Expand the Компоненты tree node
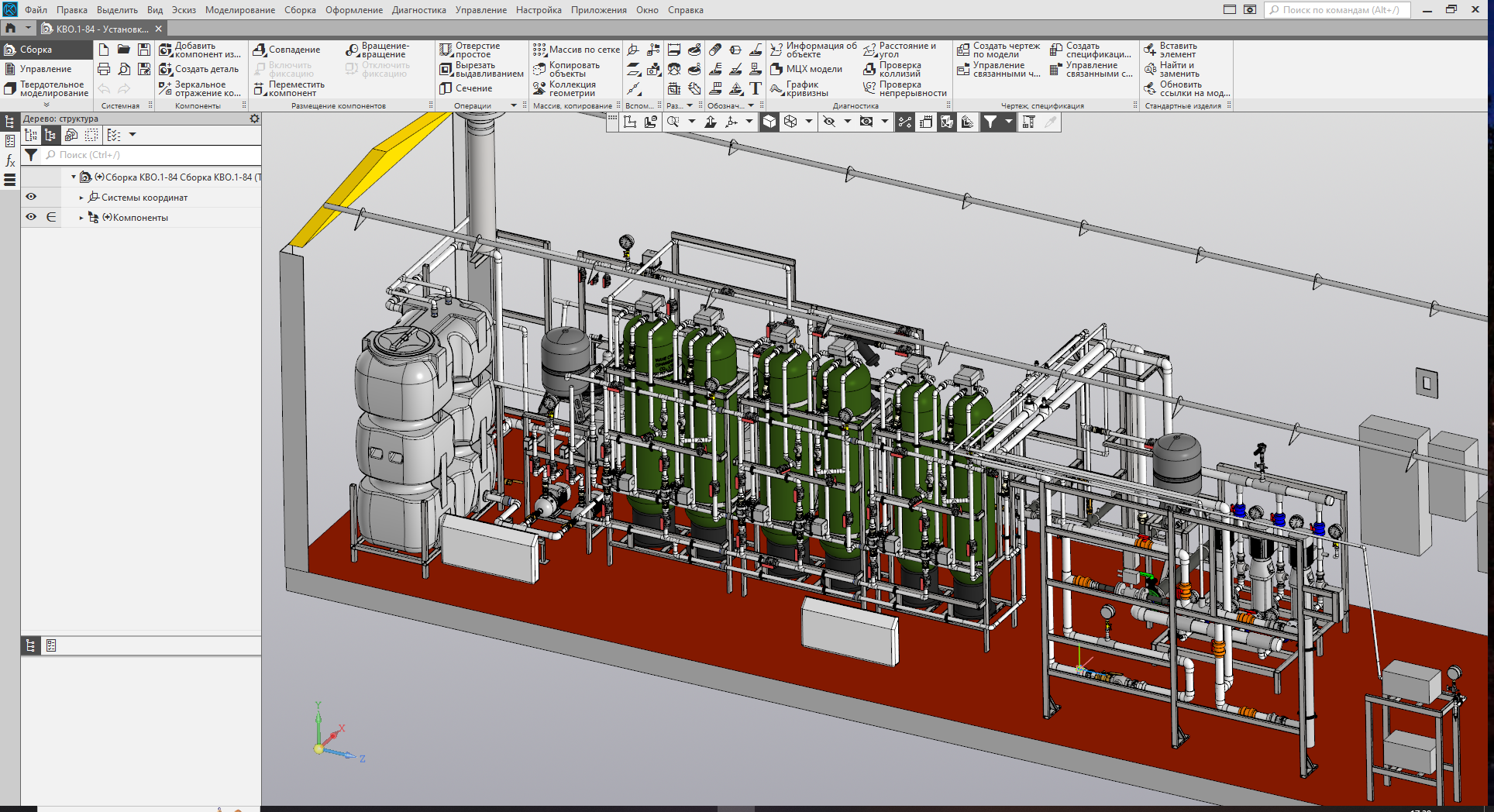Screen dimensions: 1494x812 tap(81, 218)
